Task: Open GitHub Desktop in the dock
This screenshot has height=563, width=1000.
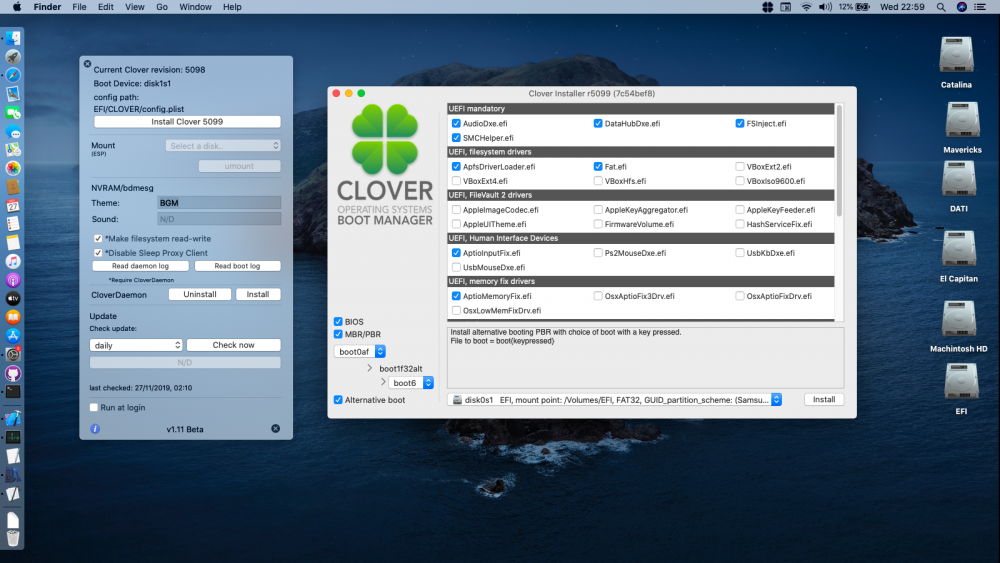Action: tap(13, 373)
